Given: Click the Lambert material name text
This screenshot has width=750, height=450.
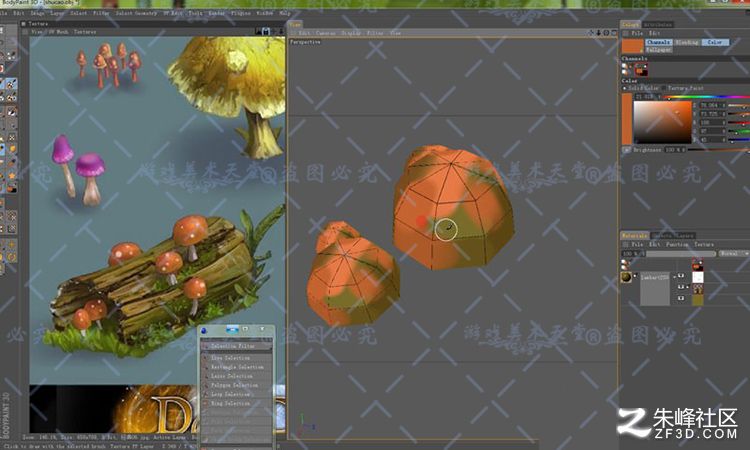Looking at the screenshot, I should pyautogui.click(x=654, y=277).
